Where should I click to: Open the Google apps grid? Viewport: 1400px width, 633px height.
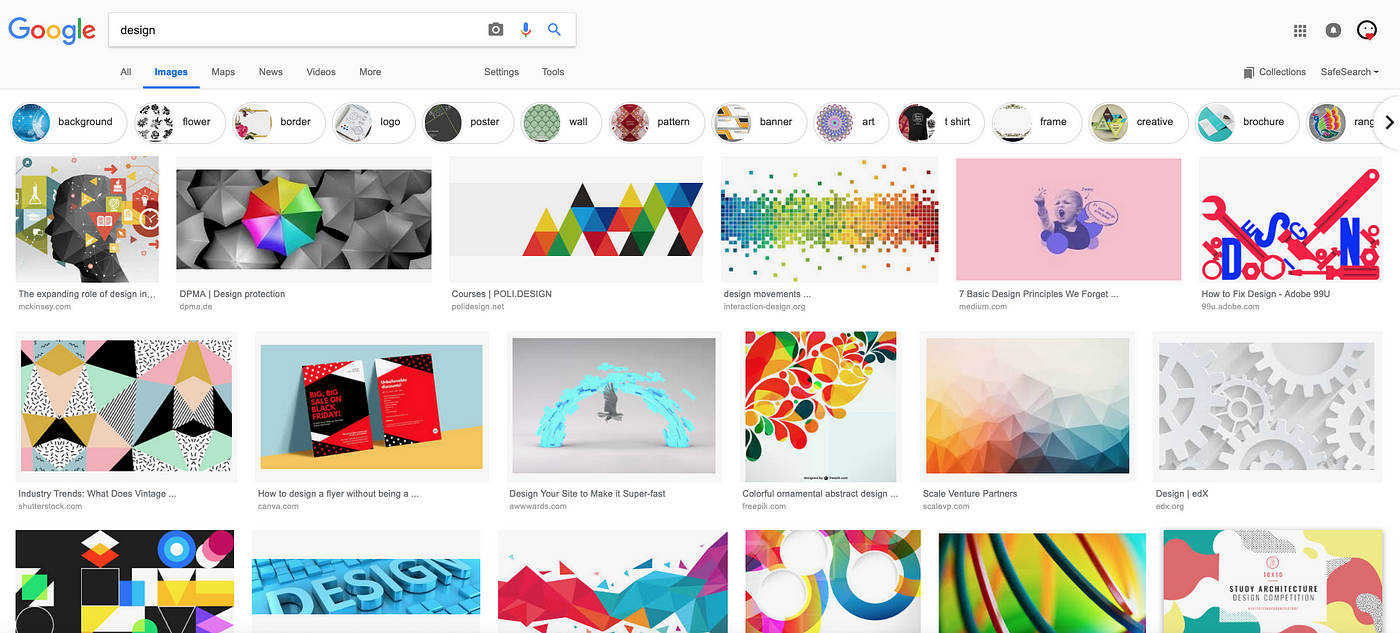1300,31
